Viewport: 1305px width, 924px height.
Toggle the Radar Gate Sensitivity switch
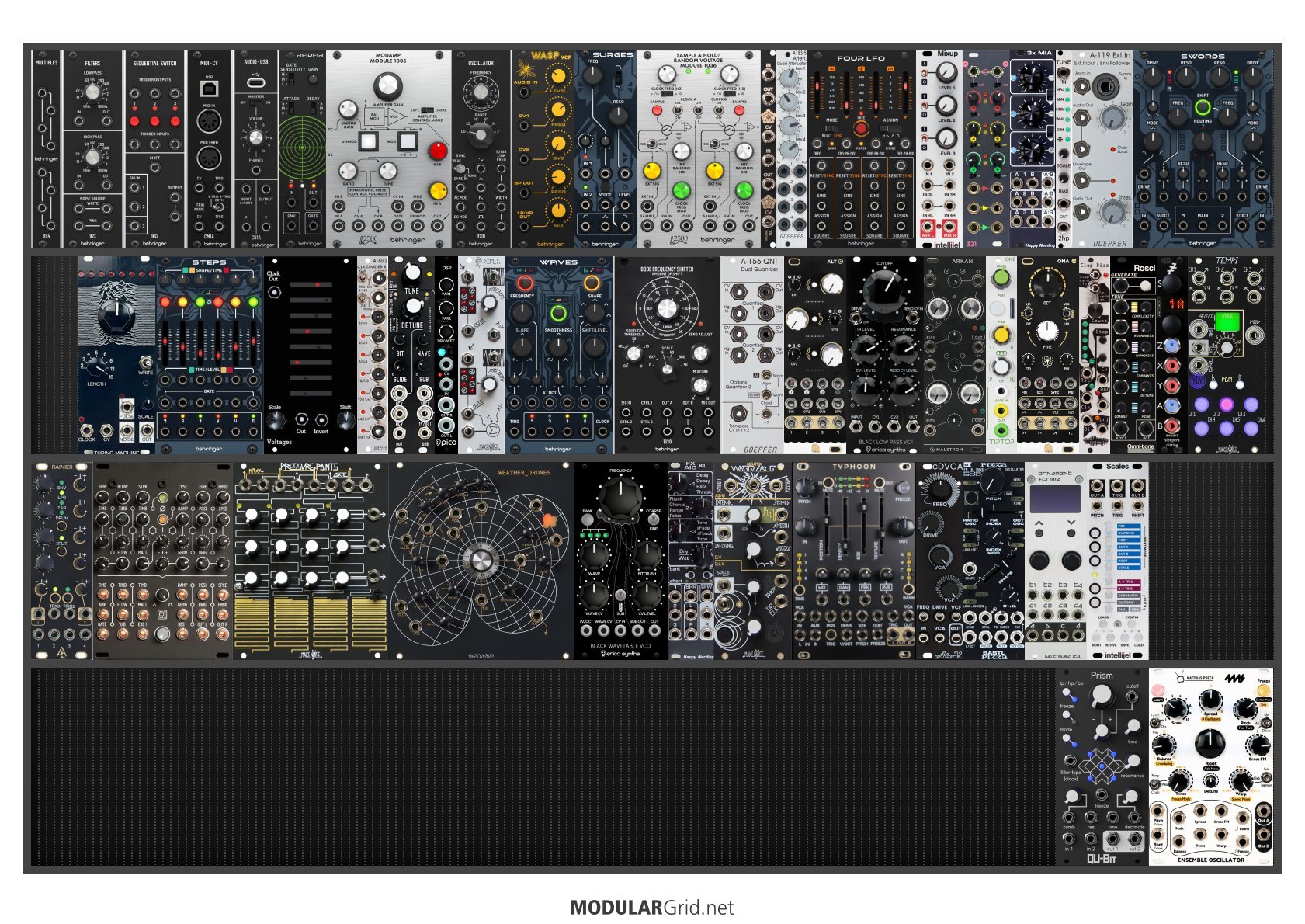292,81
